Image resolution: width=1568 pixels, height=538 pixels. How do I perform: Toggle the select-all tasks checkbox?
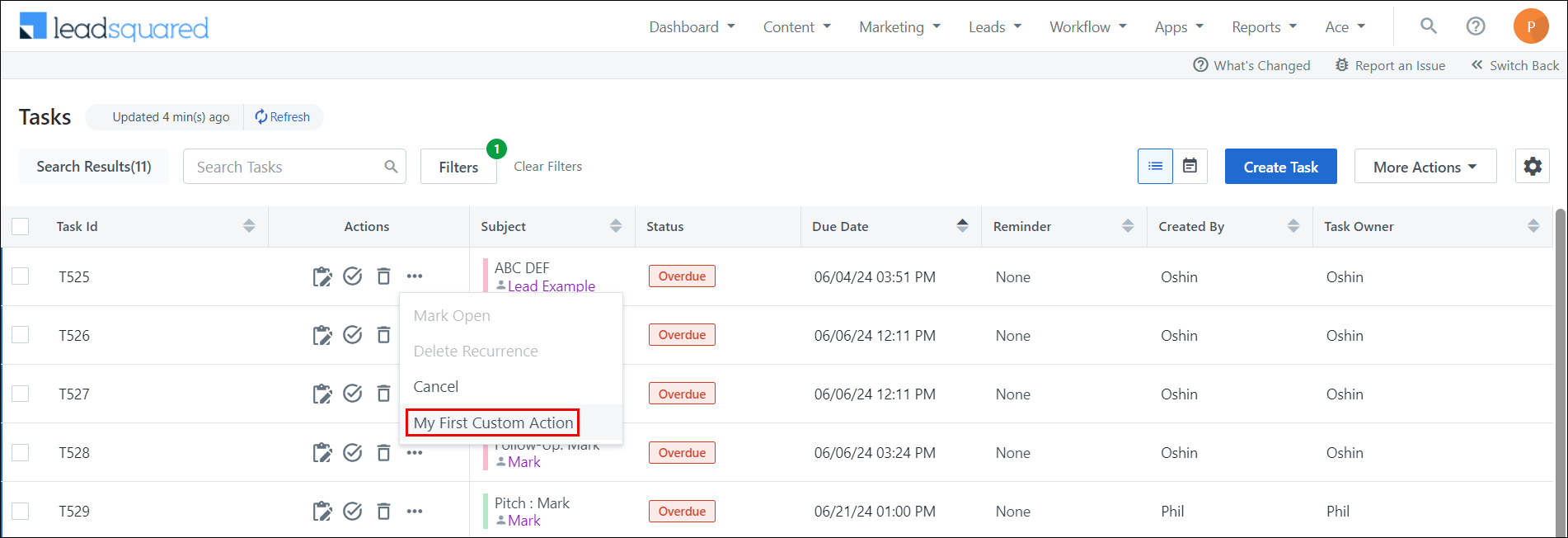pos(21,226)
